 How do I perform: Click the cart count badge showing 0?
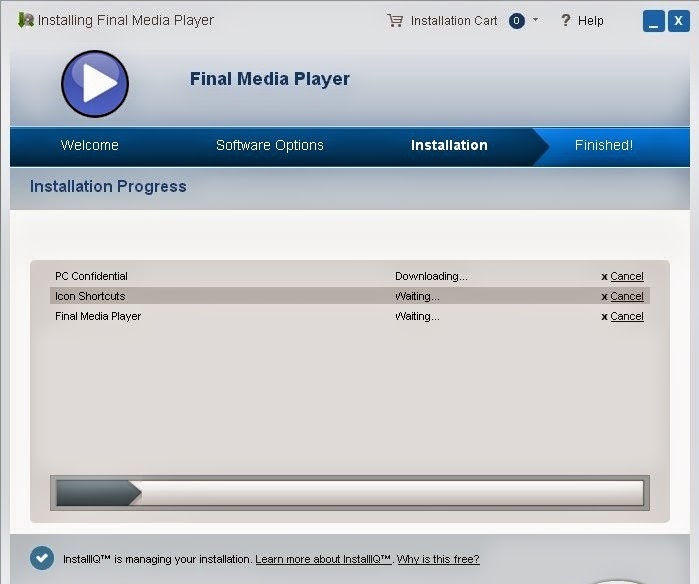point(517,21)
